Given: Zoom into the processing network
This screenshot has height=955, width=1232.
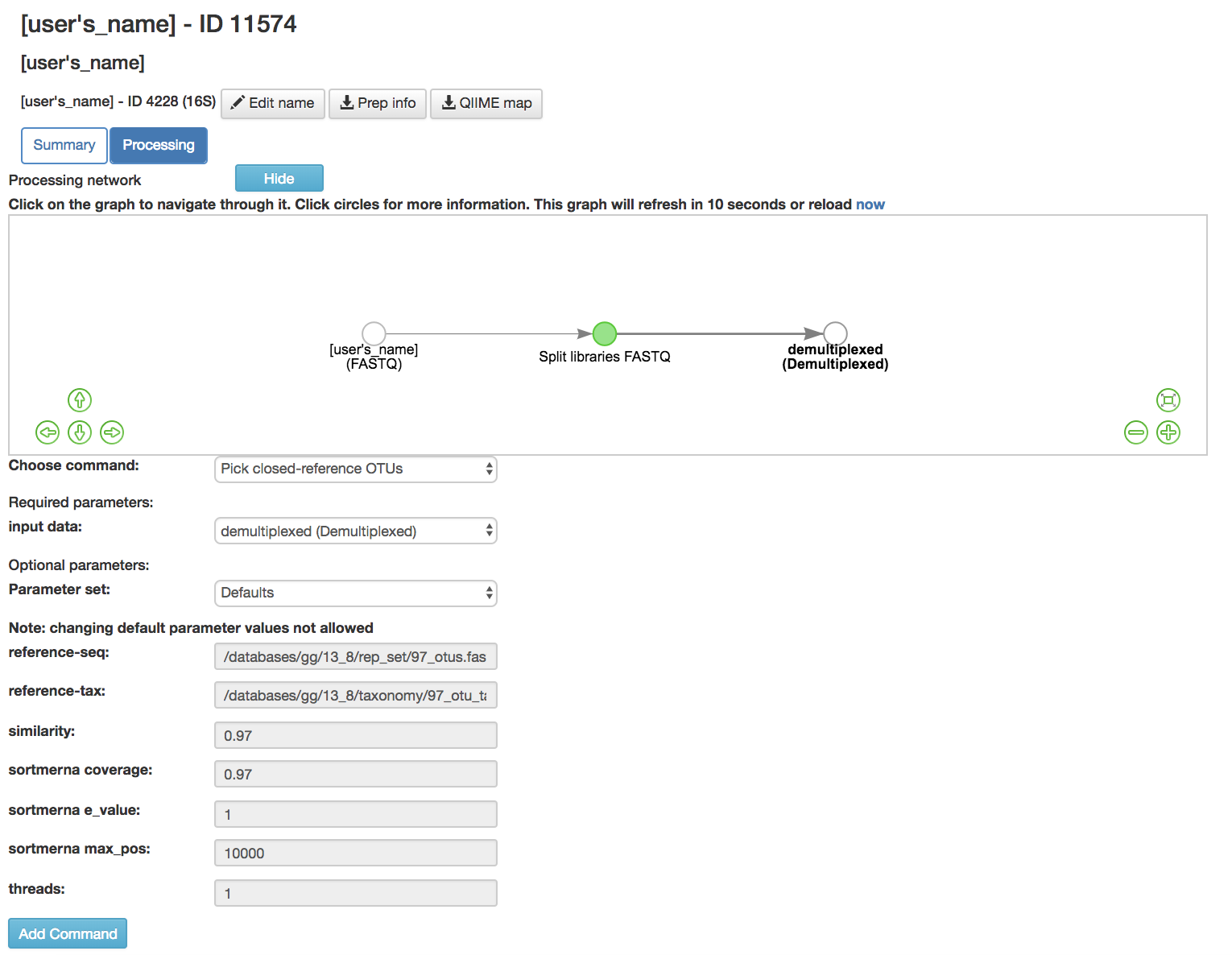Looking at the screenshot, I should pyautogui.click(x=1168, y=432).
